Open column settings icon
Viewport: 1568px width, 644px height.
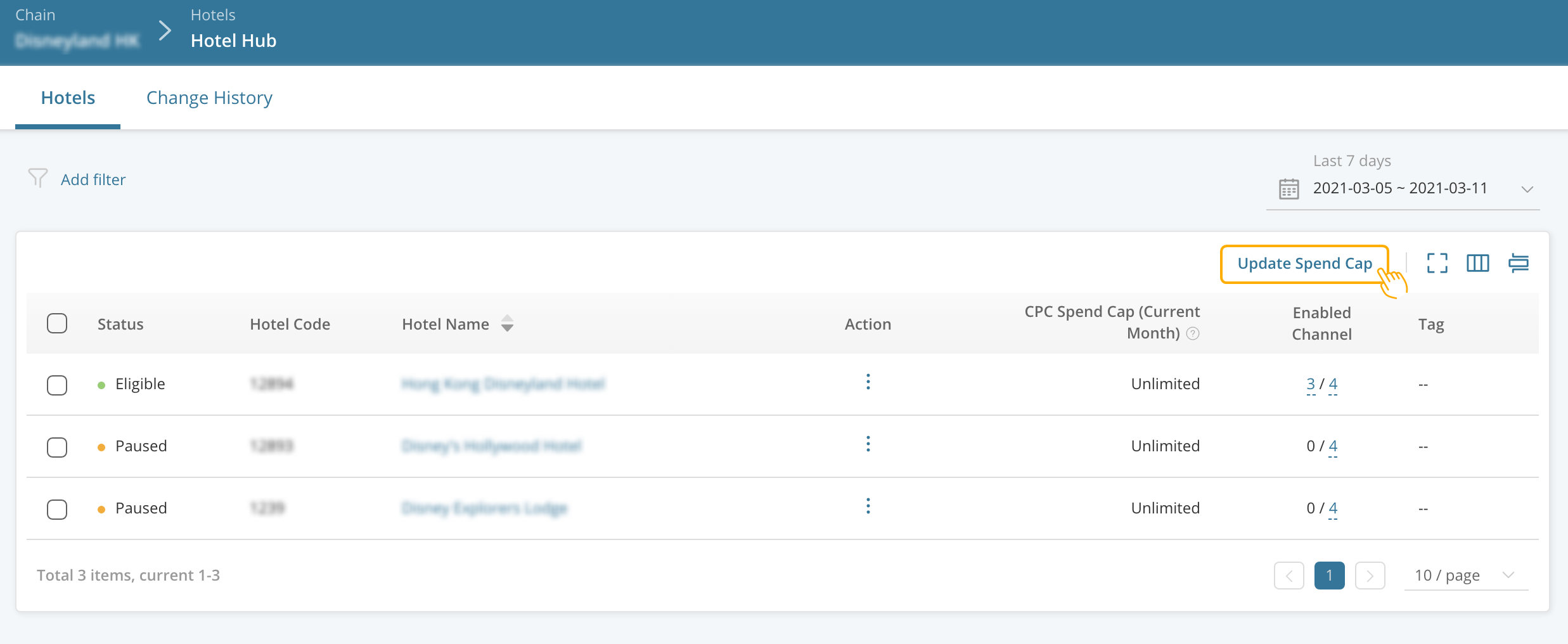[x=1477, y=263]
